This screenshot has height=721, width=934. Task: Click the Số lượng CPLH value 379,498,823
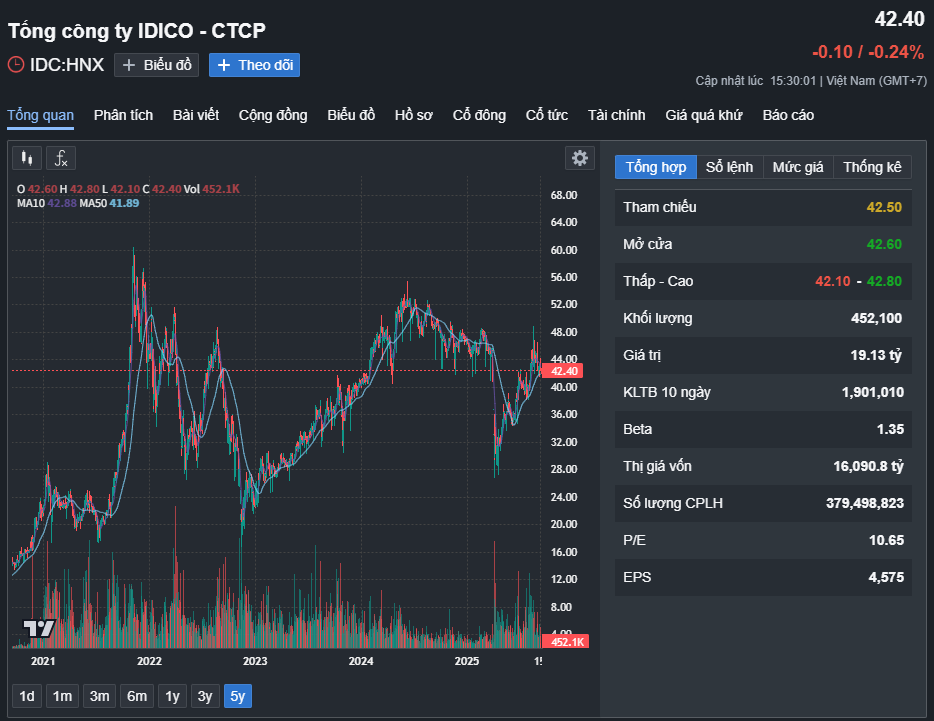tap(865, 503)
